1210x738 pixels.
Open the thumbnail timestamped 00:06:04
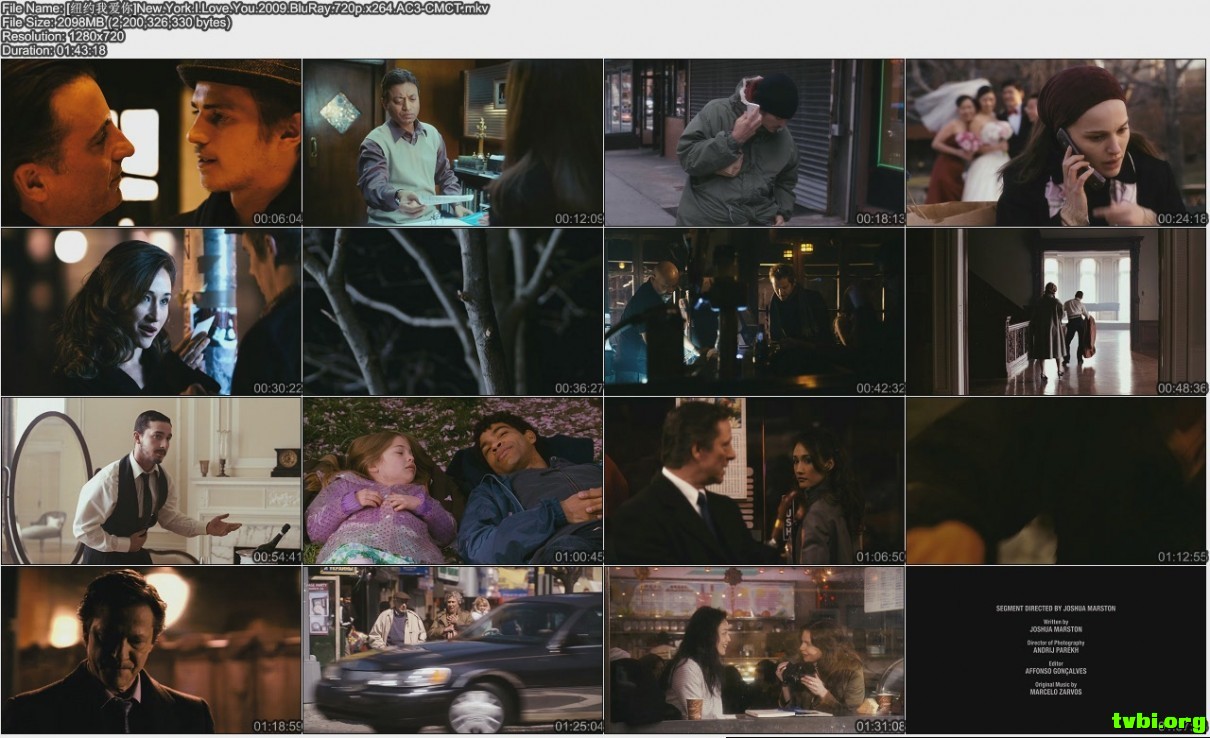[151, 143]
